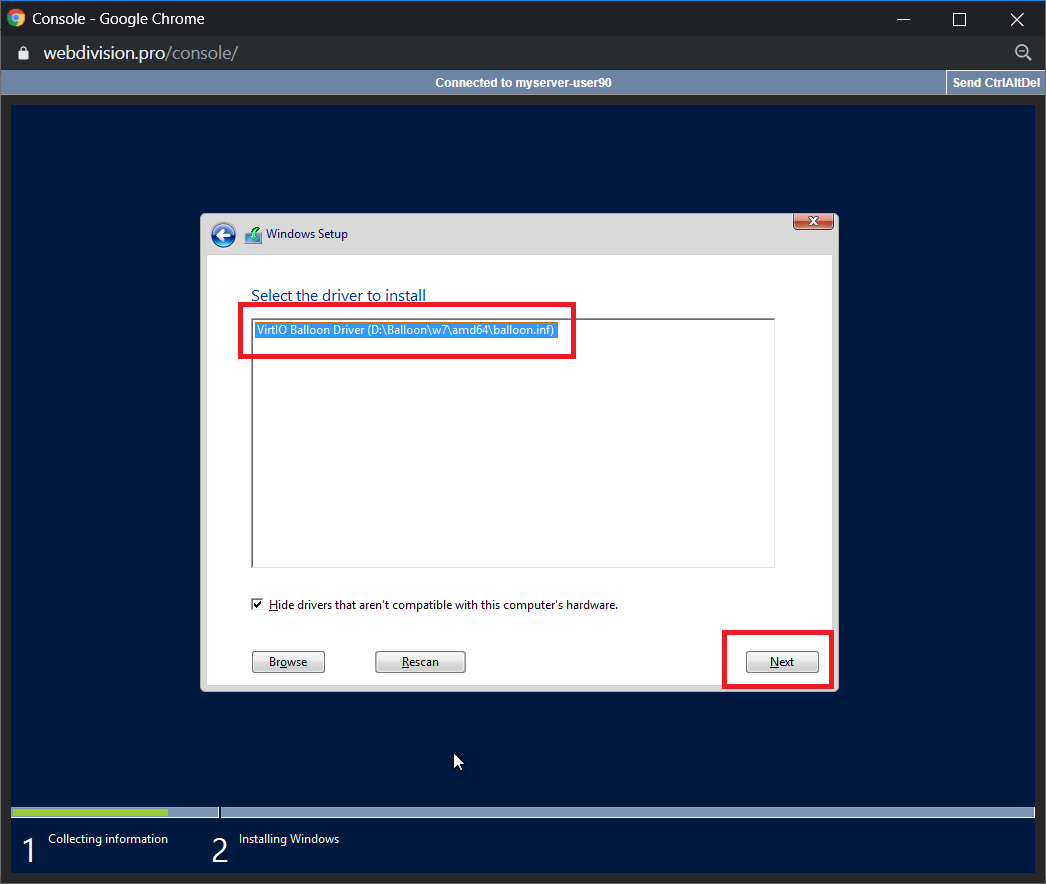Image resolution: width=1046 pixels, height=884 pixels.
Task: Click the Installing Windows step label
Action: 288,839
